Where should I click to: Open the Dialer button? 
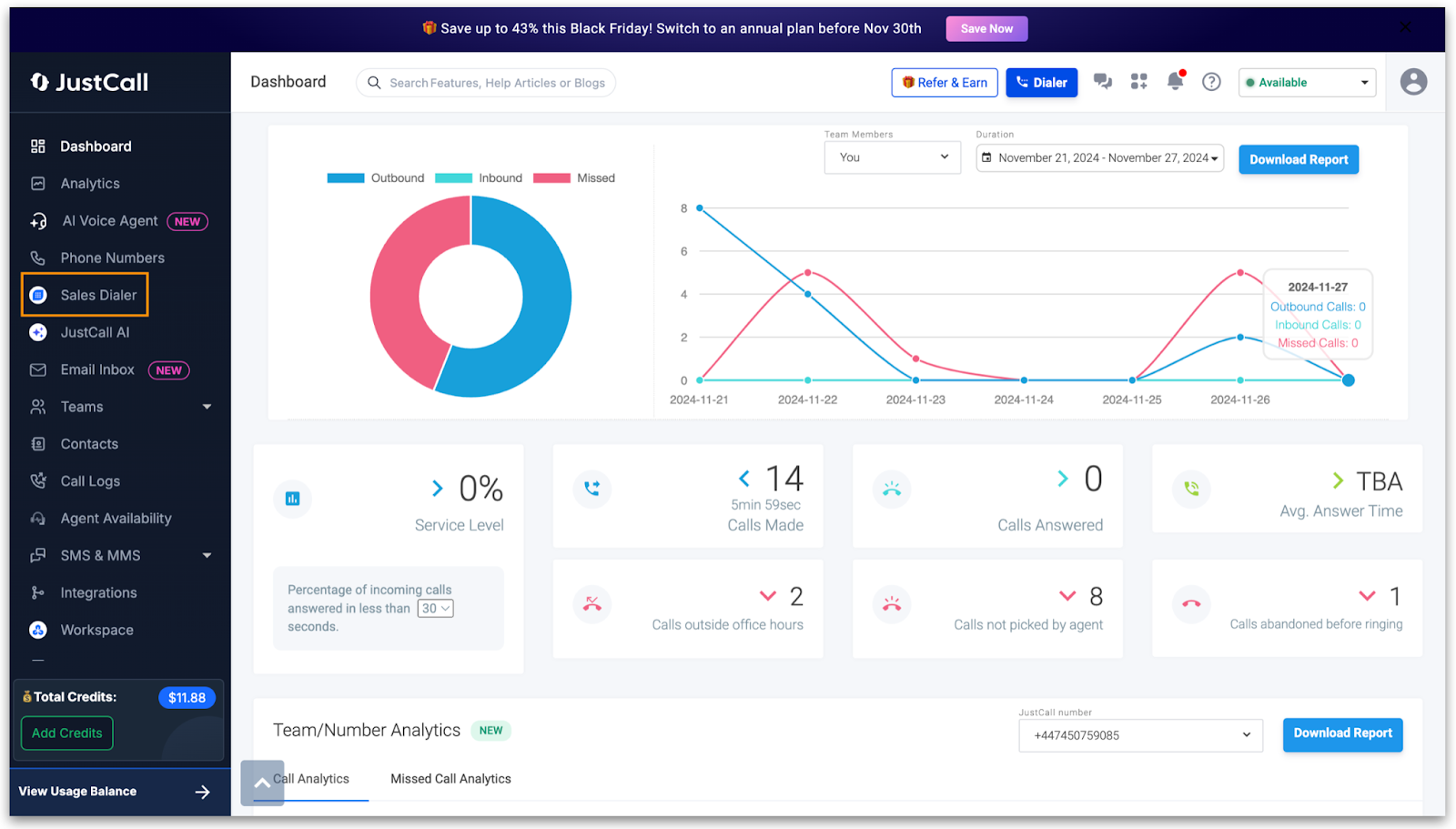[1042, 83]
